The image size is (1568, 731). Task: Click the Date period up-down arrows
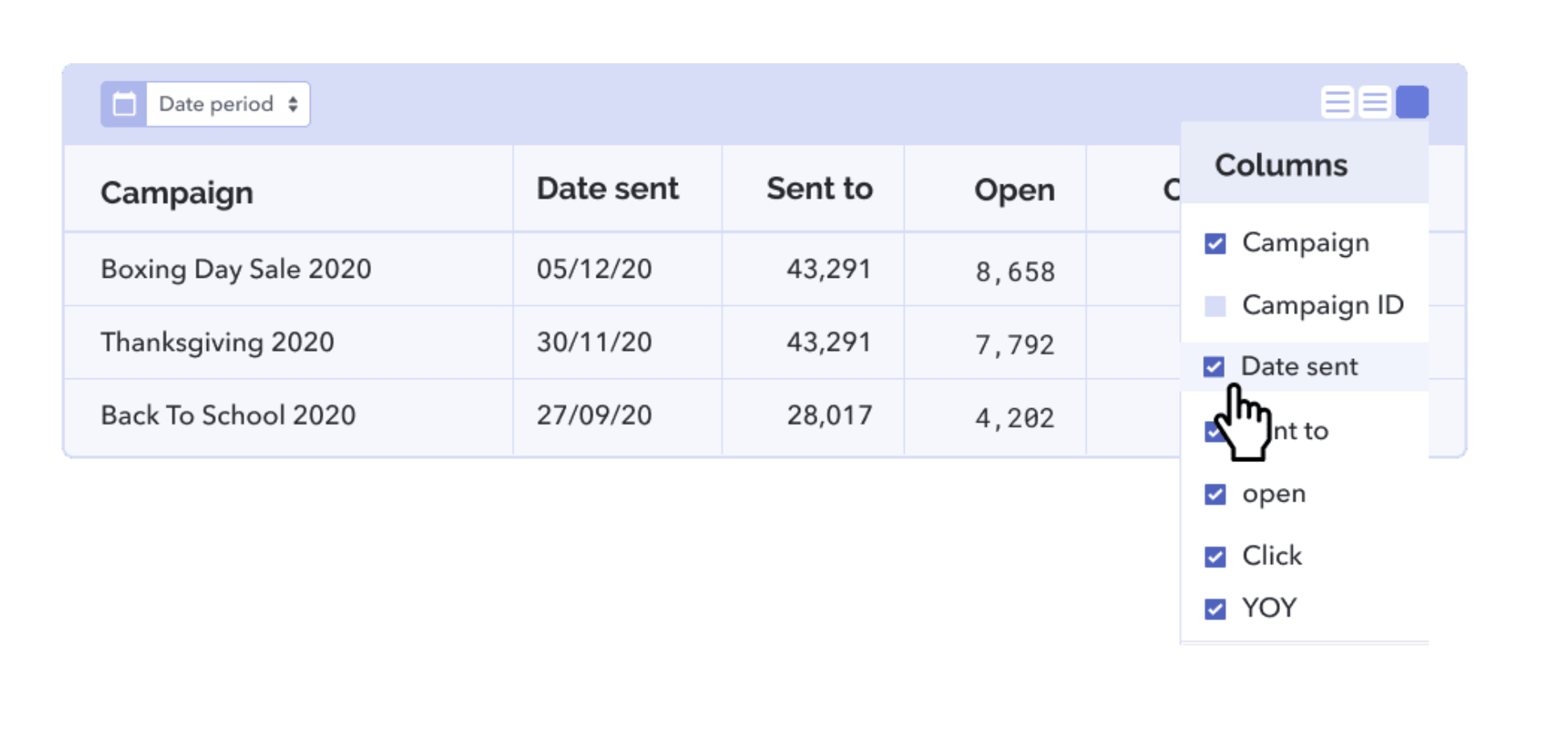293,104
